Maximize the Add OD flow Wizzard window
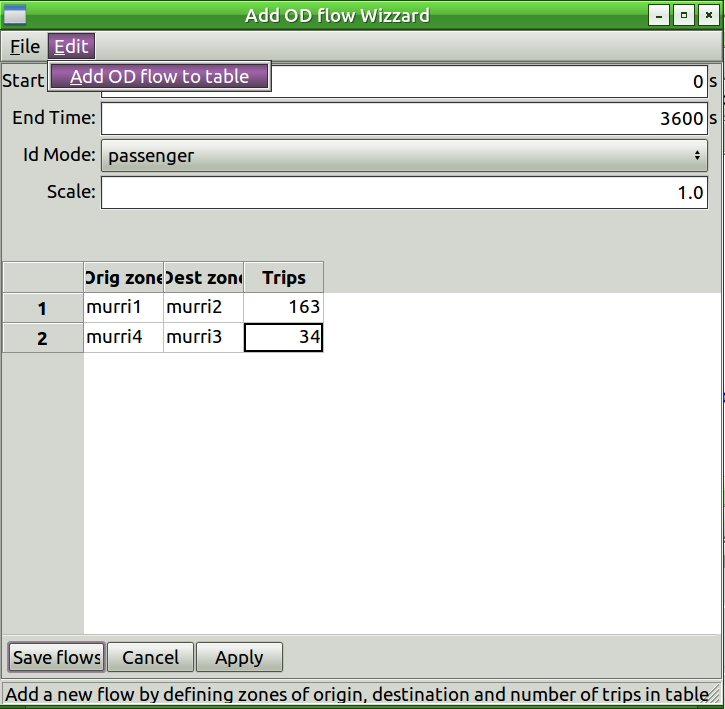 pos(684,15)
